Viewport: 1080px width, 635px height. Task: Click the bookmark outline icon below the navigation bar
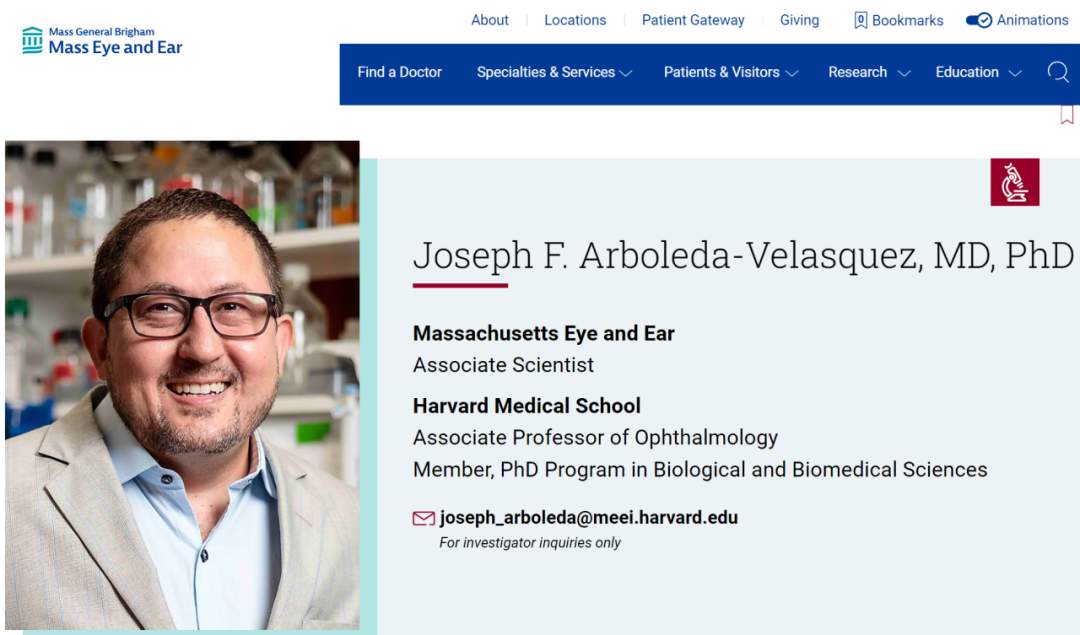[1067, 115]
